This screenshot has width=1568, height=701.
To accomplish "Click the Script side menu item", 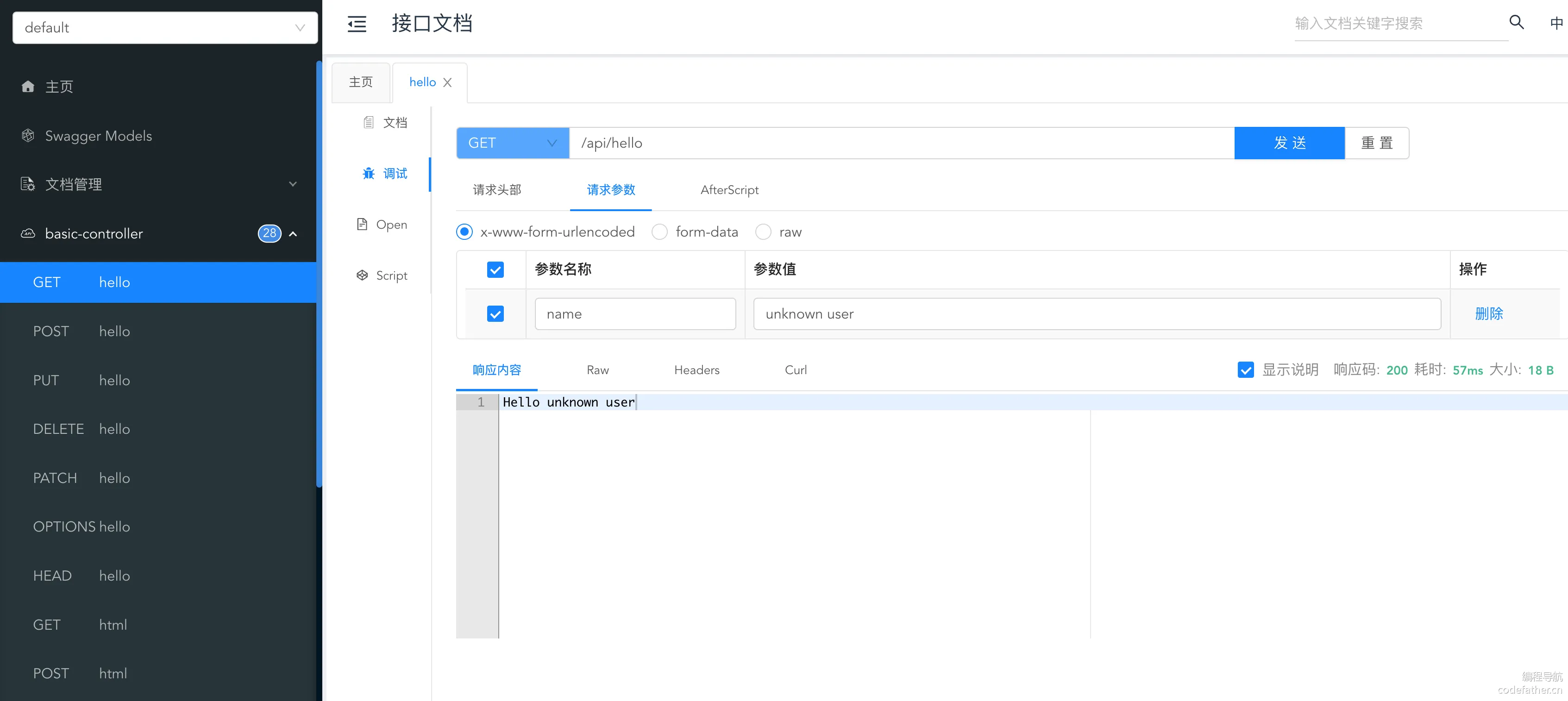I will 382,275.
